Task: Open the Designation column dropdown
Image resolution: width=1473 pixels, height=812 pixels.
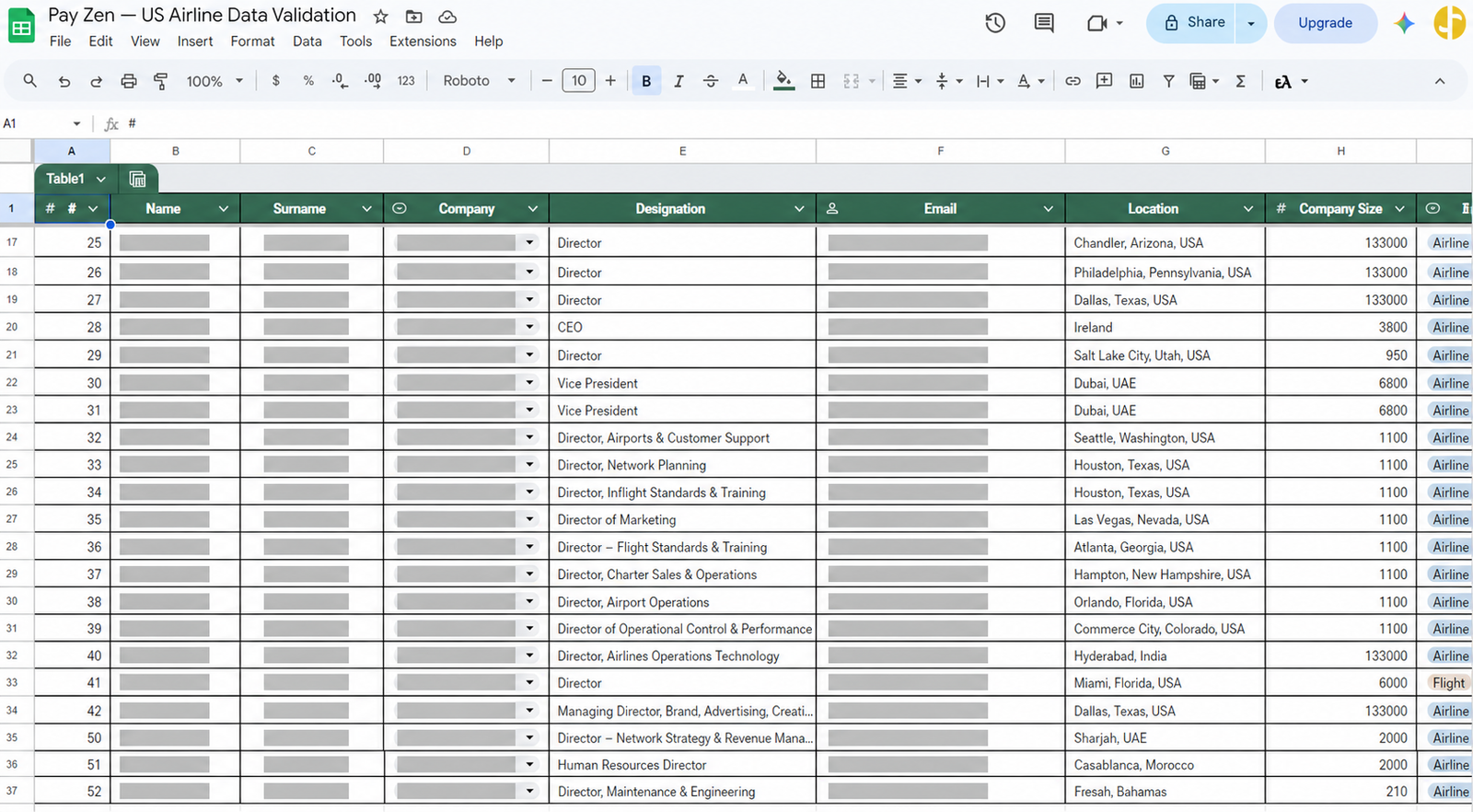Action: click(799, 209)
